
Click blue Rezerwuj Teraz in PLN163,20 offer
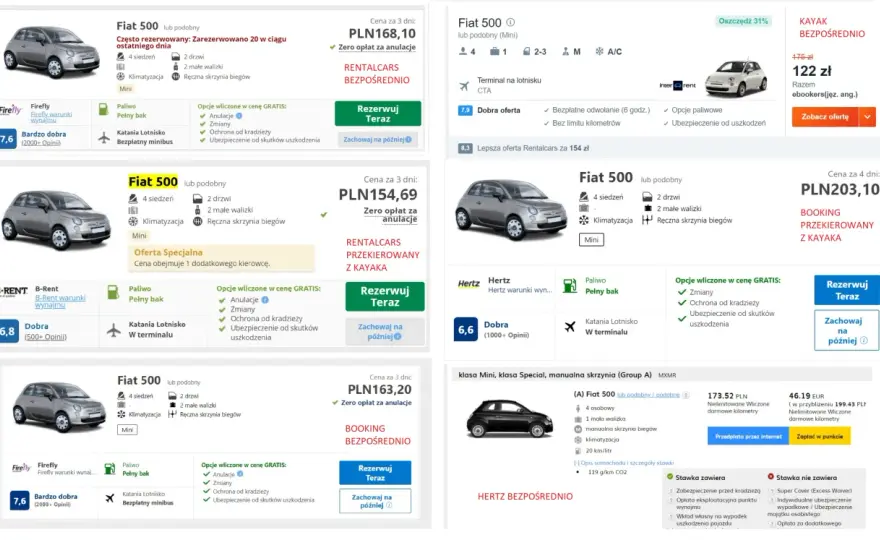pos(375,473)
